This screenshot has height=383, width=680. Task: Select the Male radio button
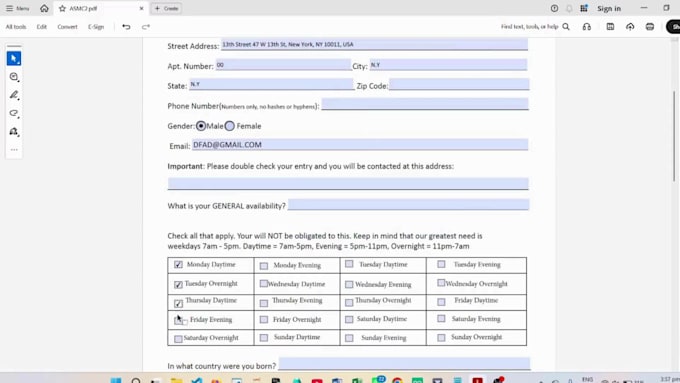(x=201, y=126)
